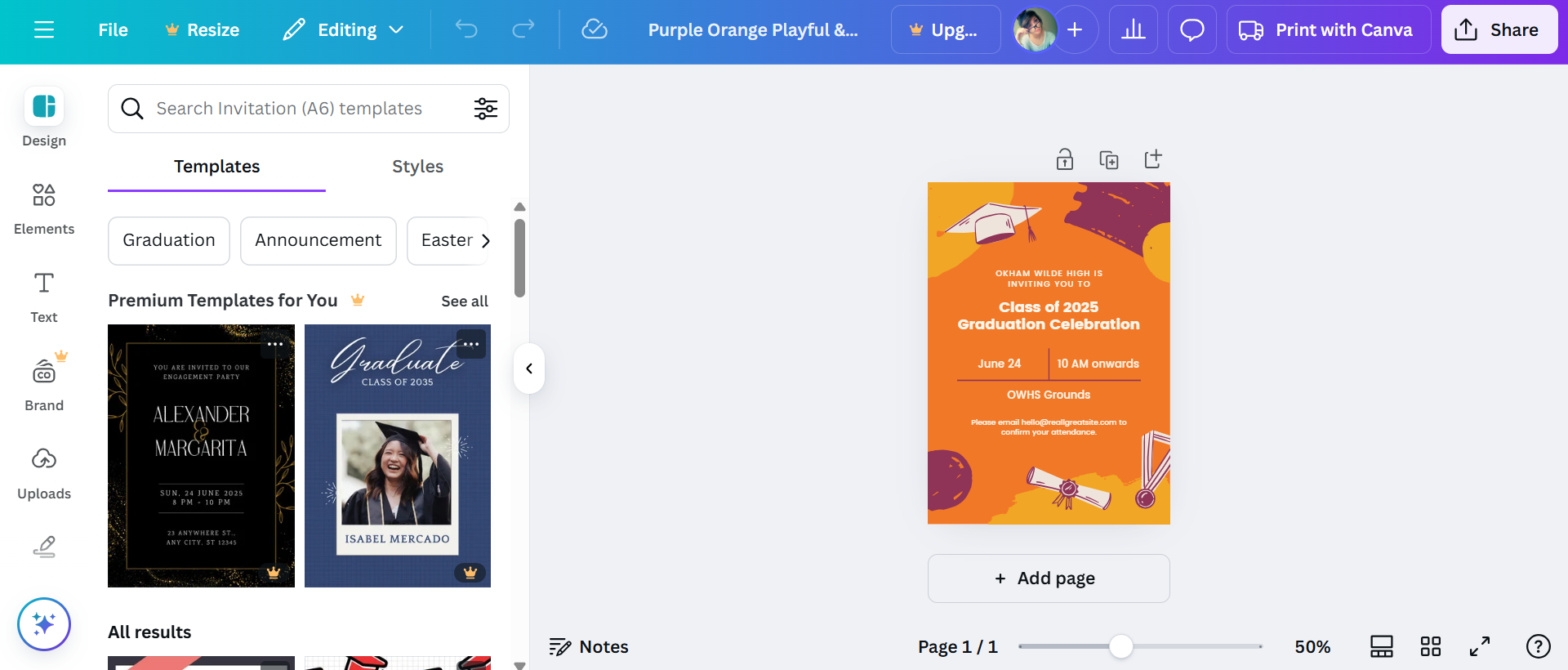1568x670 pixels.
Task: Open the search filters icon
Action: click(x=486, y=109)
